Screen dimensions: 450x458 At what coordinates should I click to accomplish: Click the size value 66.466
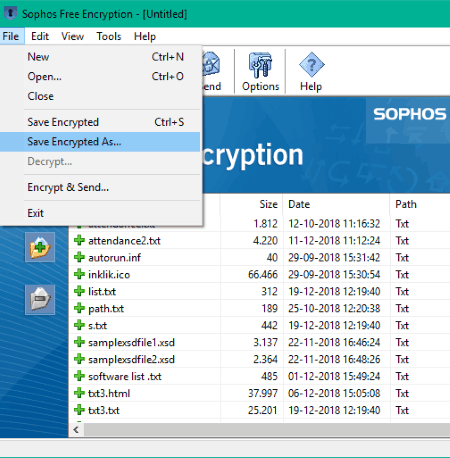[263, 275]
